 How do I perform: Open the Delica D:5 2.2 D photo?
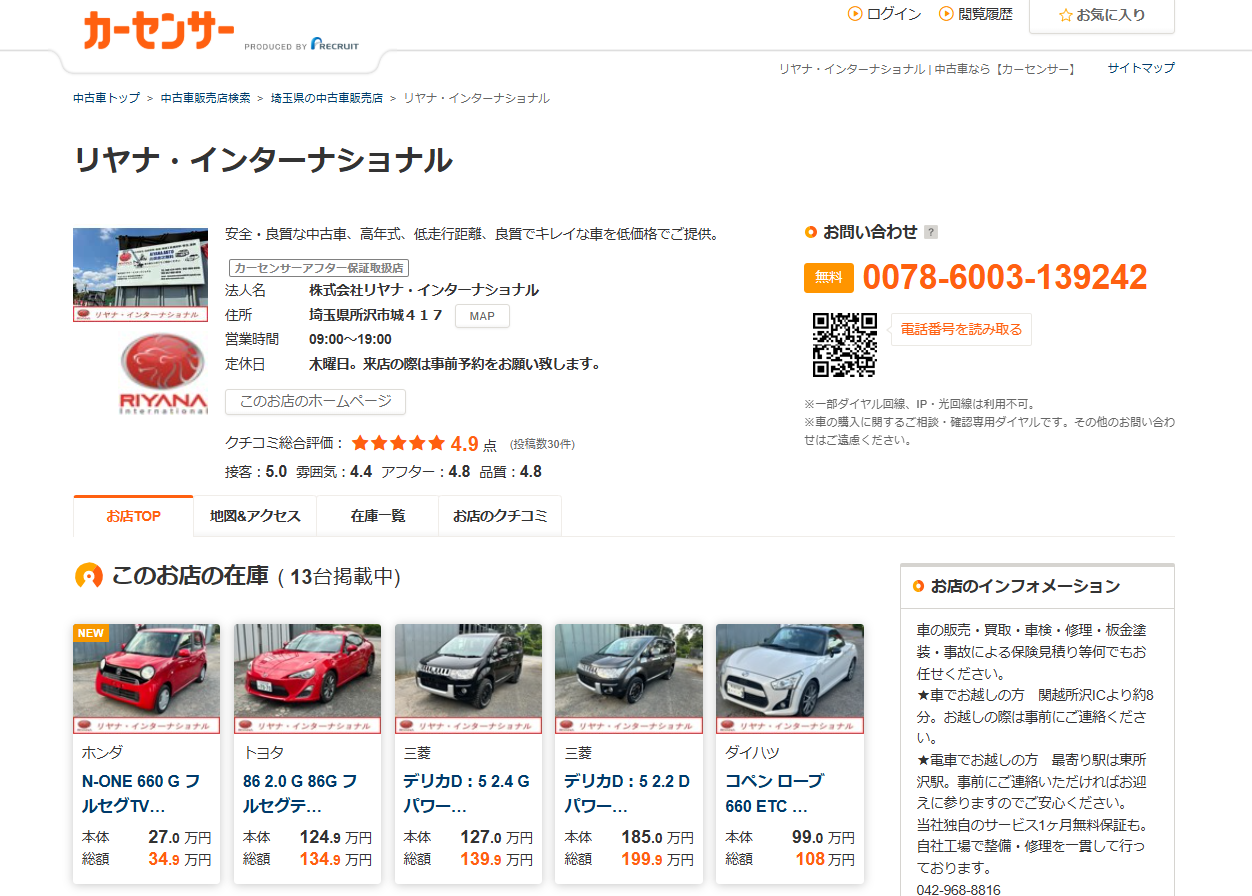tap(629, 679)
